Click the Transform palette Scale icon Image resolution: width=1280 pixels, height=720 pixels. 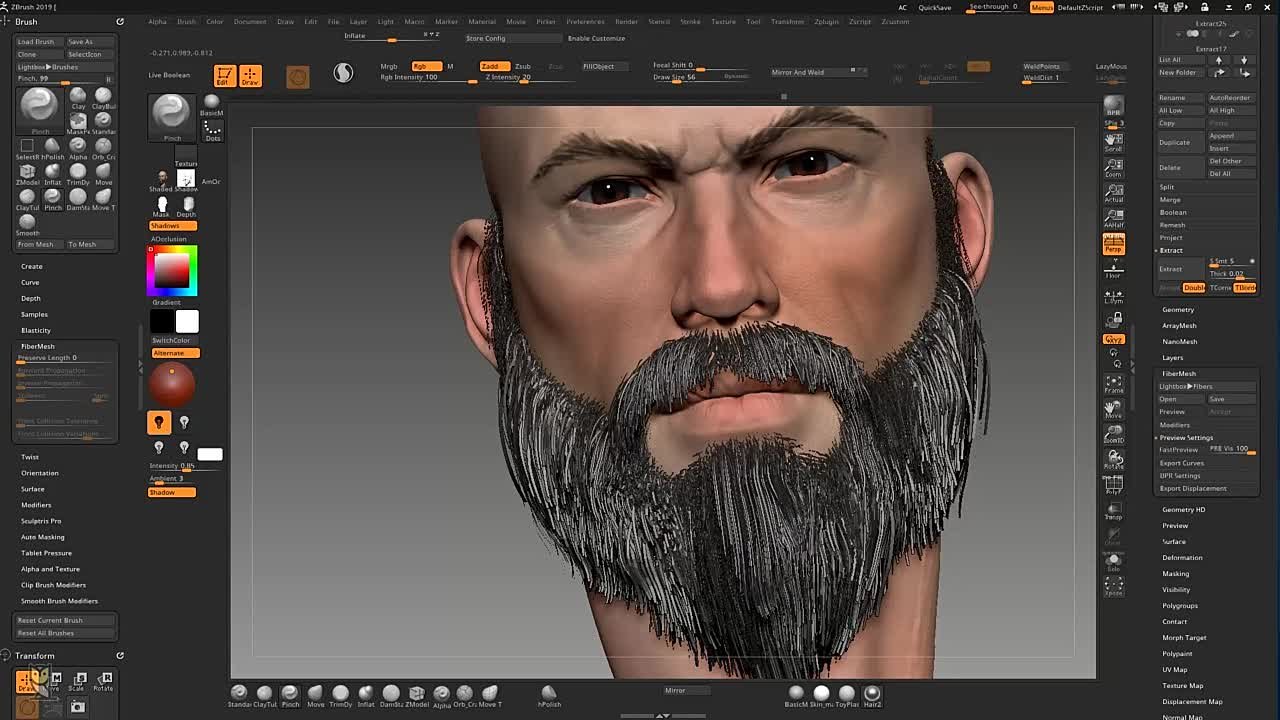click(x=78, y=682)
